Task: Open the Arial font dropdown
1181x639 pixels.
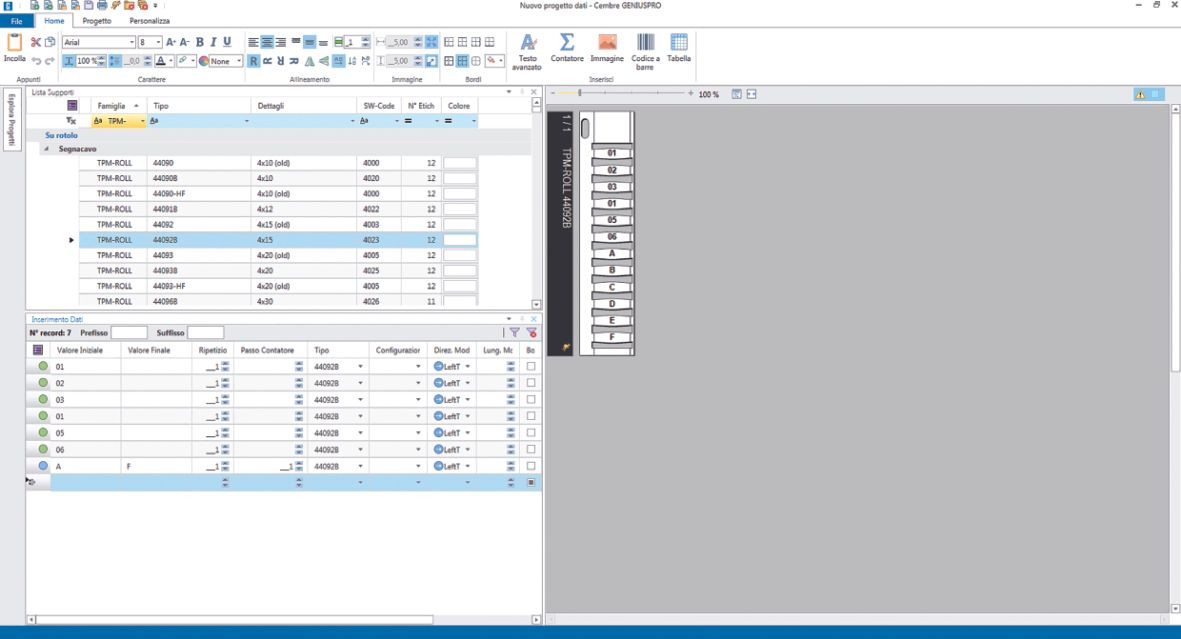Action: click(x=130, y=42)
